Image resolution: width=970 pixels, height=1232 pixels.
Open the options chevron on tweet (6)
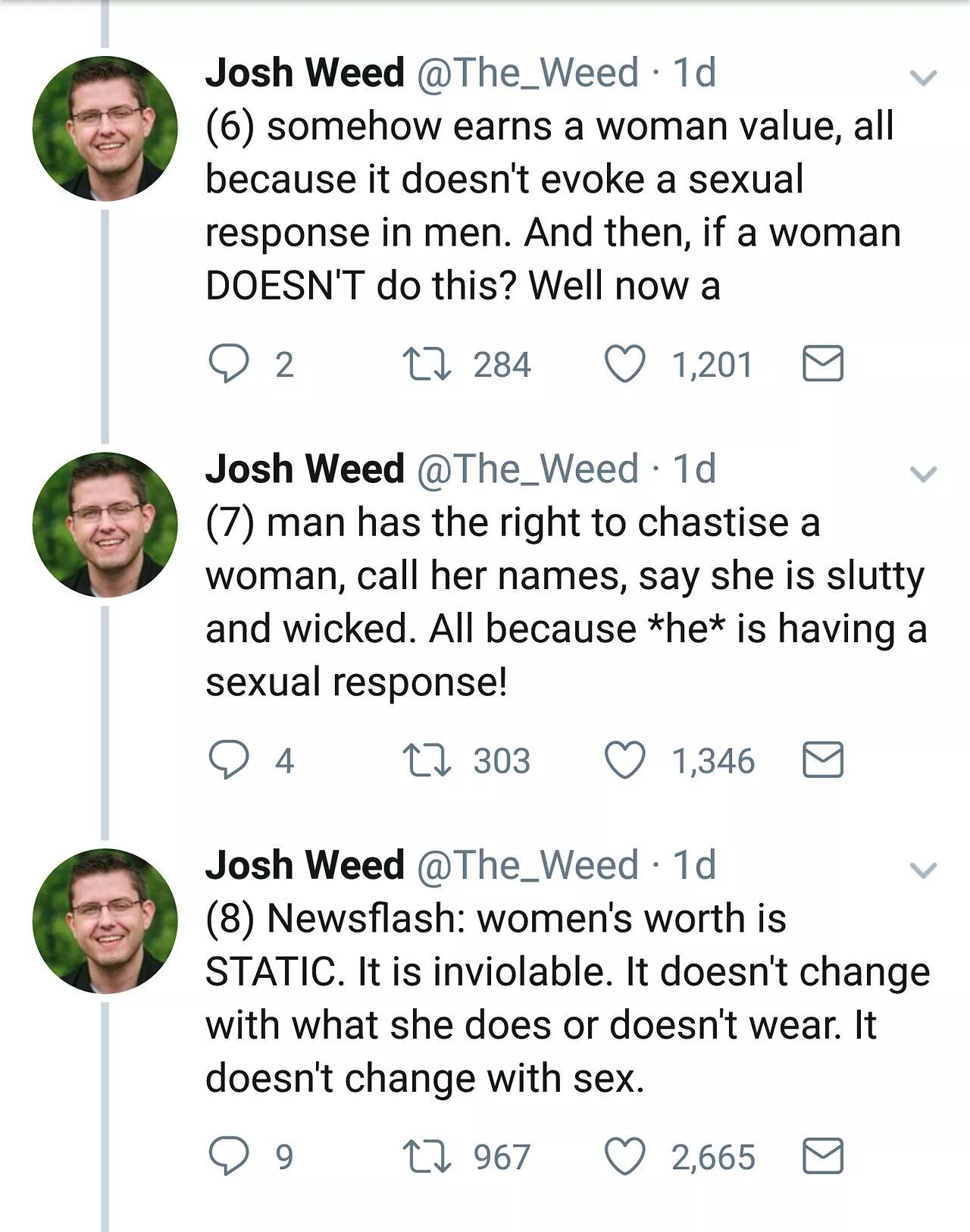point(923,77)
